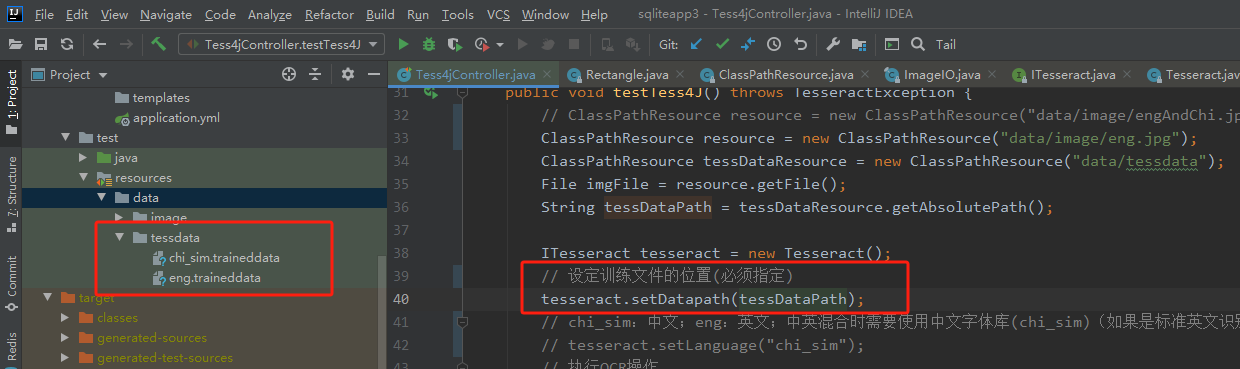Click the Save All disk icon

pos(41,44)
